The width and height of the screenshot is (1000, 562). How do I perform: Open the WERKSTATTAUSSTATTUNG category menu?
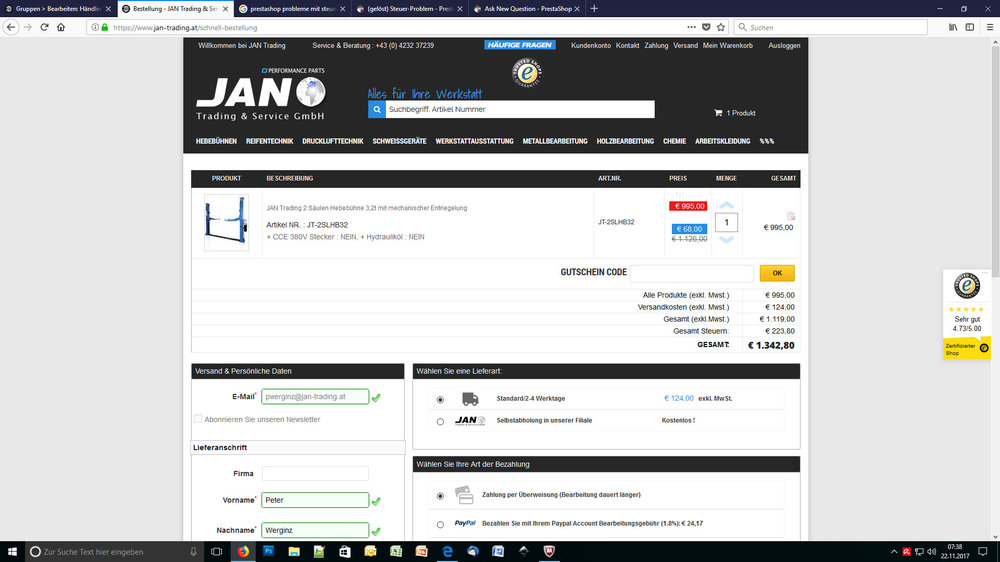coord(474,141)
